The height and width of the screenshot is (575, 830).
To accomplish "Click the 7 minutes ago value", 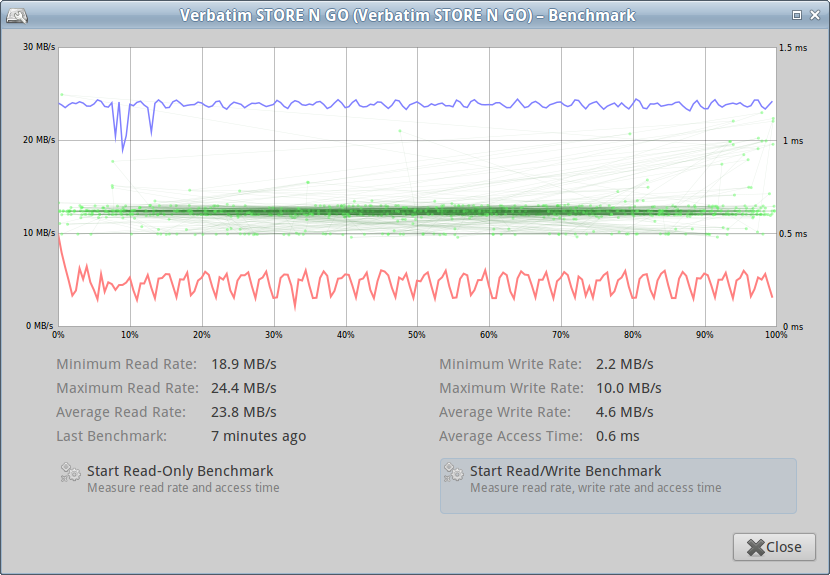I will 259,436.
